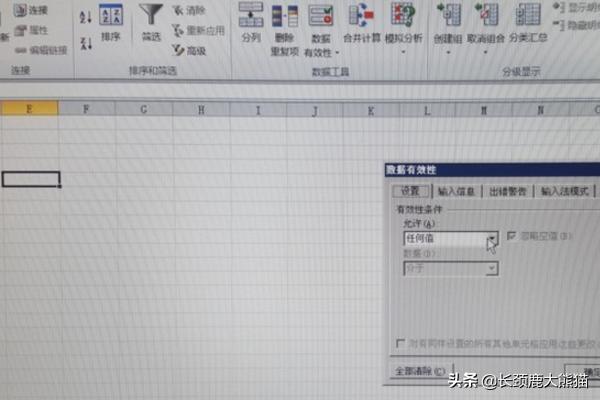Reapply the filter (重新应用)

point(198,31)
